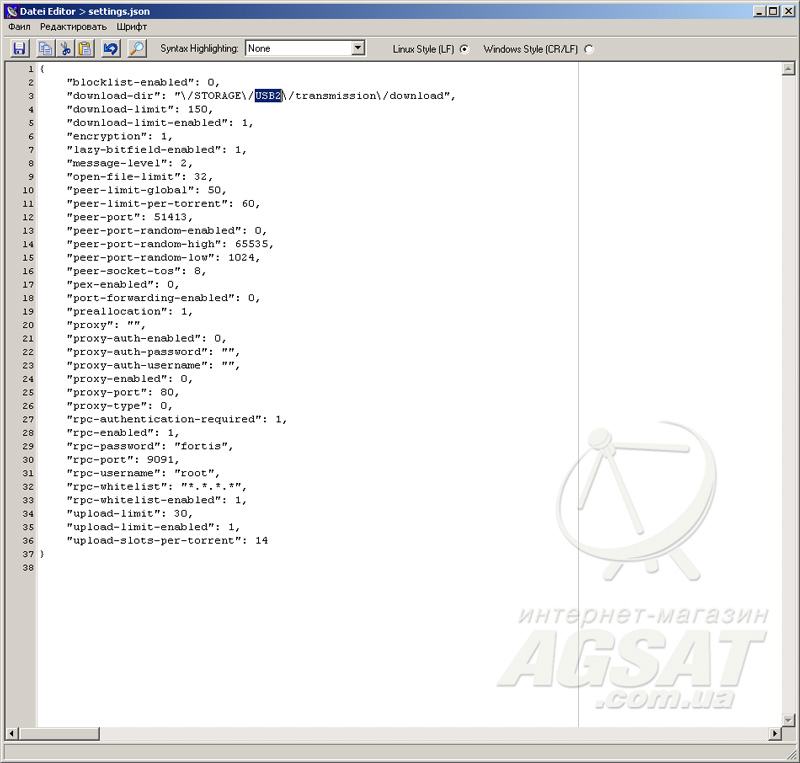Screen dimensions: 800x763
Task: Open the Шрифт menu
Action: tap(132, 27)
